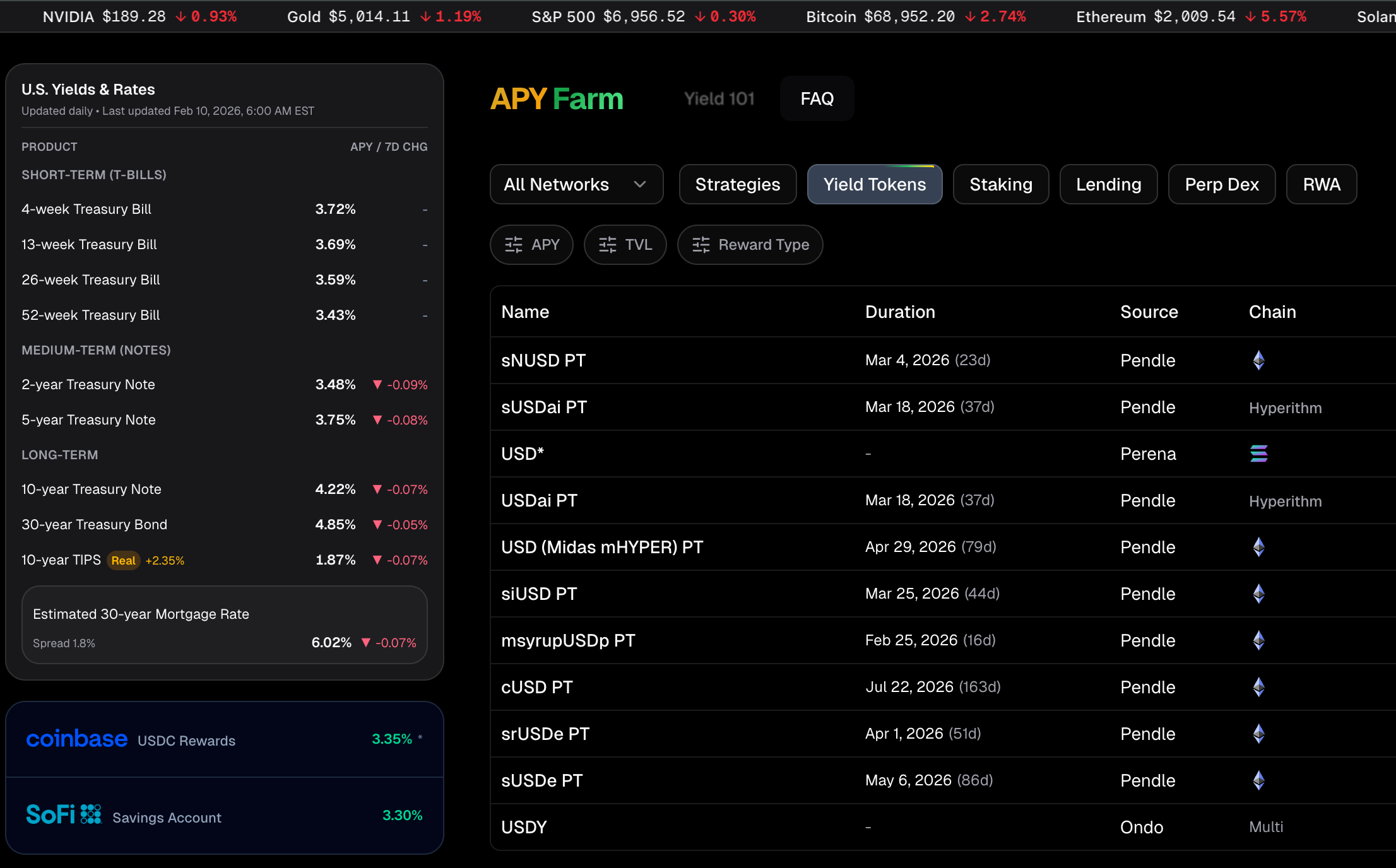Switch to the Strategies tab
Viewport: 1396px width, 868px height.
coord(737,184)
